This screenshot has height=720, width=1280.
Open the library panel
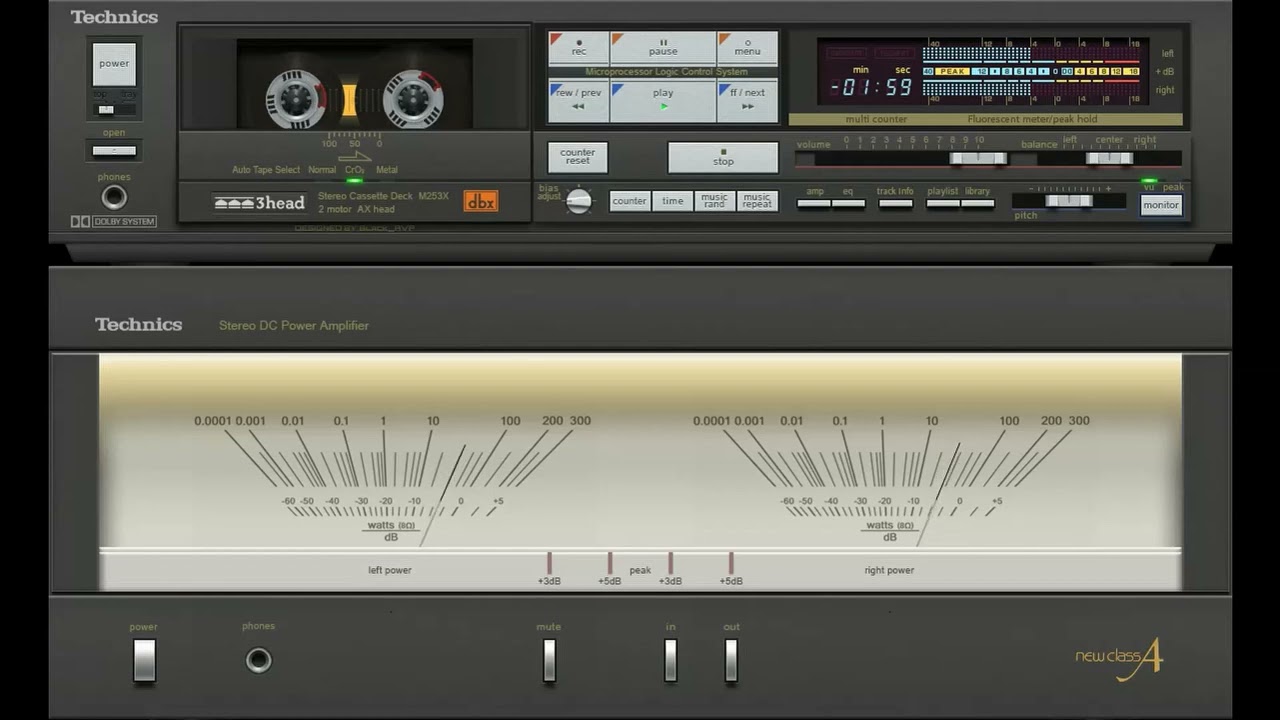[x=977, y=203]
